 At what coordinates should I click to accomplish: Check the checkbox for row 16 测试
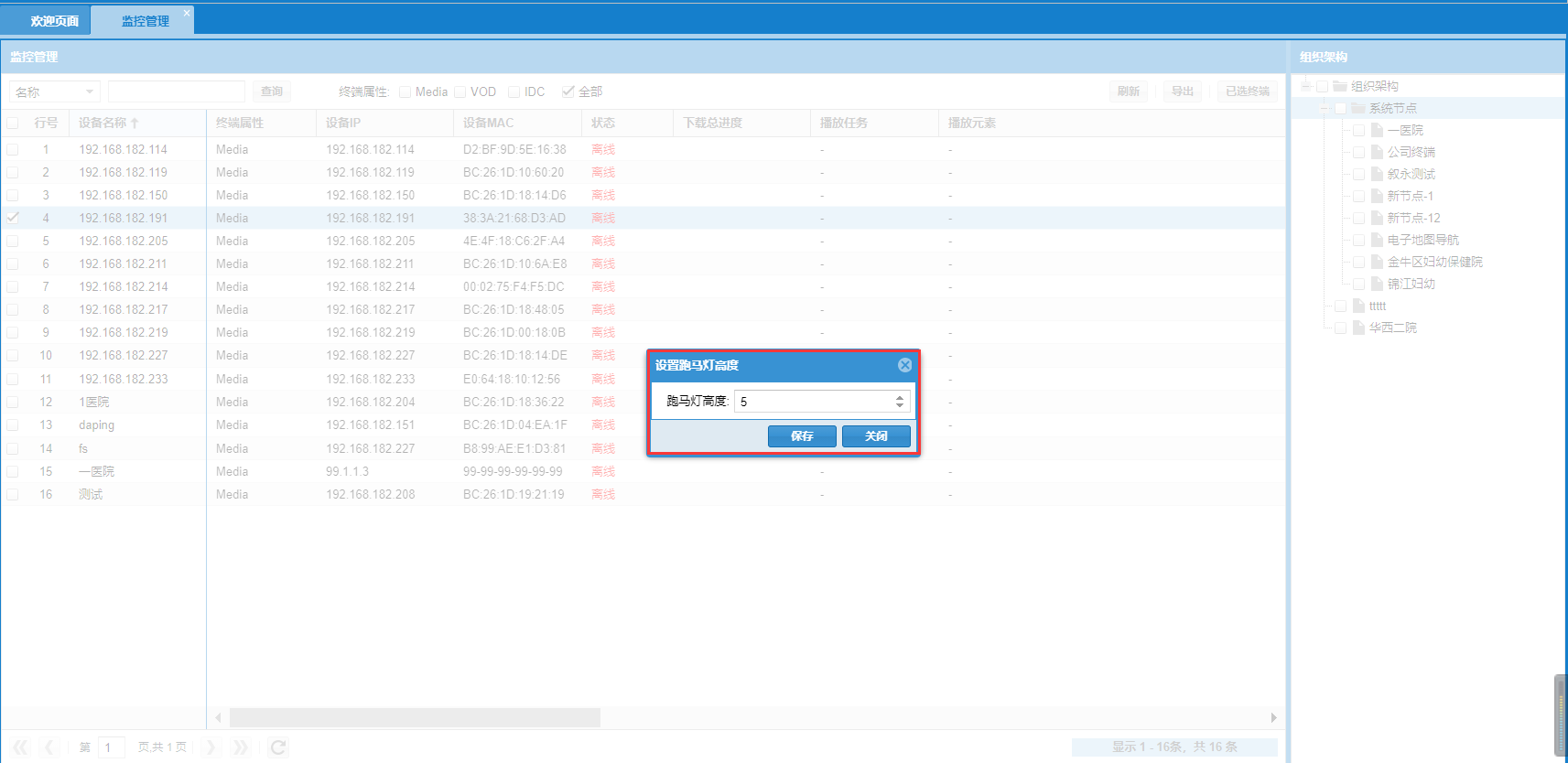tap(12, 494)
